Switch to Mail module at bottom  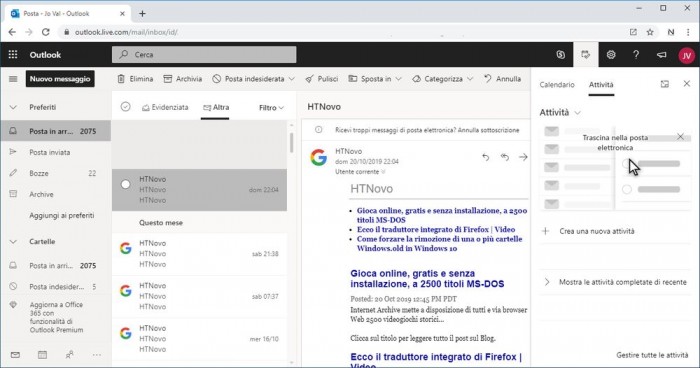(x=15, y=355)
